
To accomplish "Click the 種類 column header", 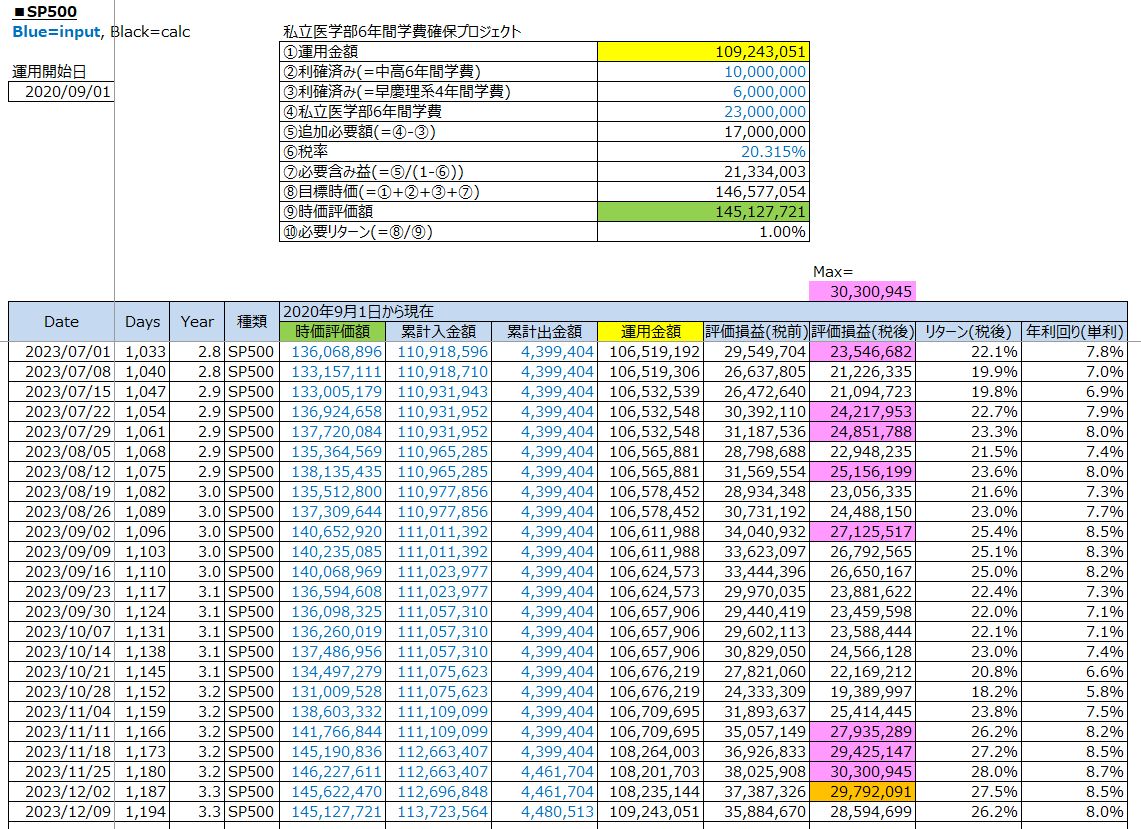I will 251,322.
